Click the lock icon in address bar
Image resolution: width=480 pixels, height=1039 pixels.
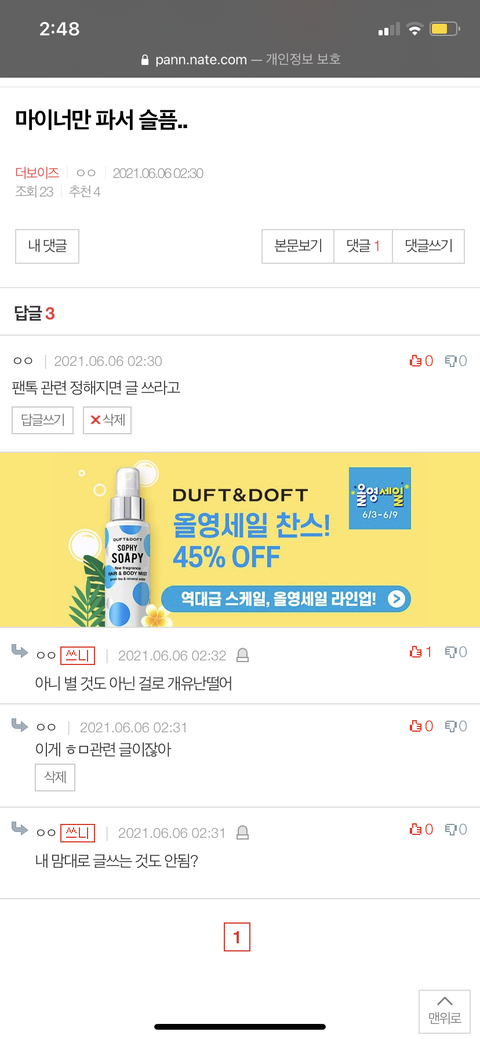pos(146,60)
